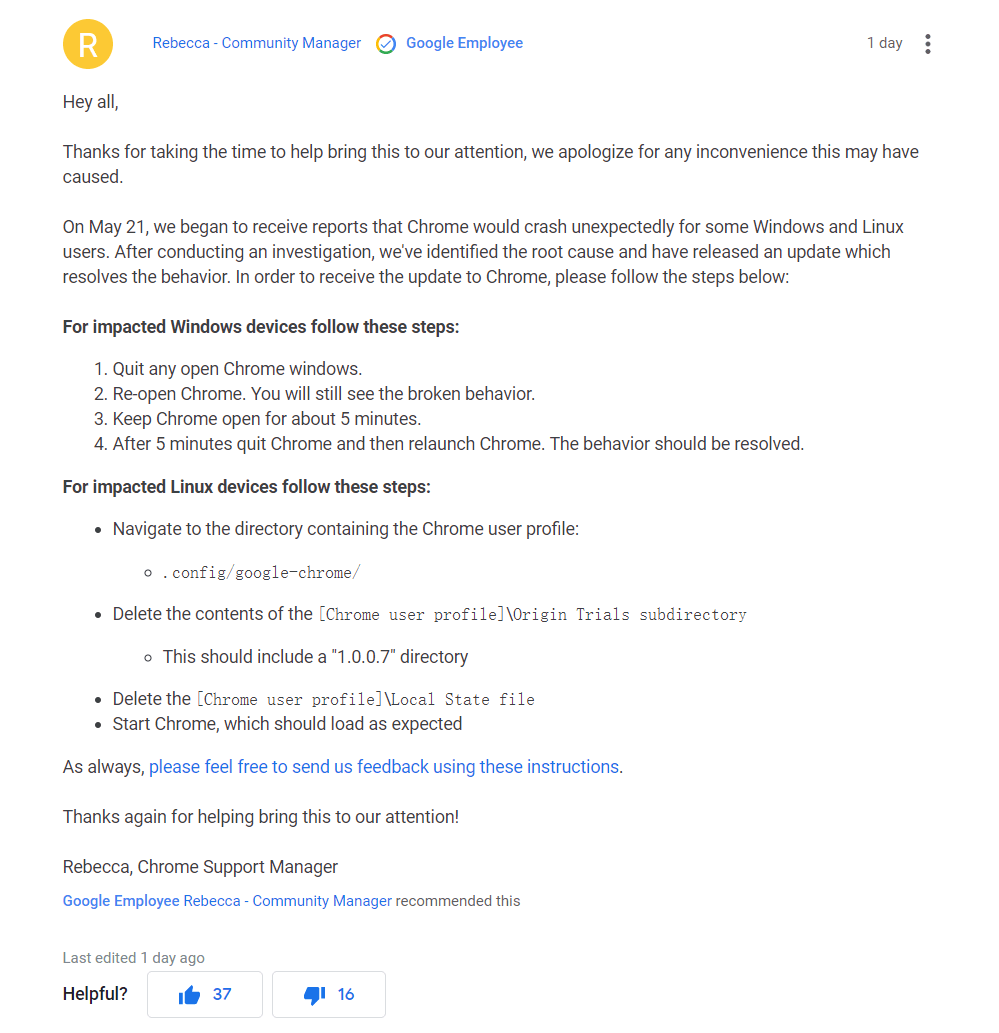The image size is (999, 1033).
Task: Open the send us feedback instructions link
Action: point(384,767)
